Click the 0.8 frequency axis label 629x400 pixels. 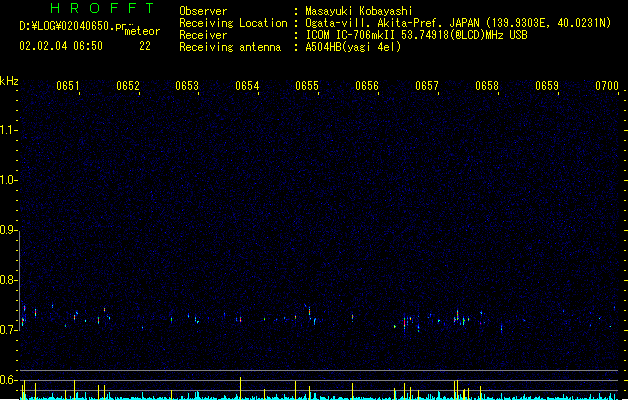[8, 280]
